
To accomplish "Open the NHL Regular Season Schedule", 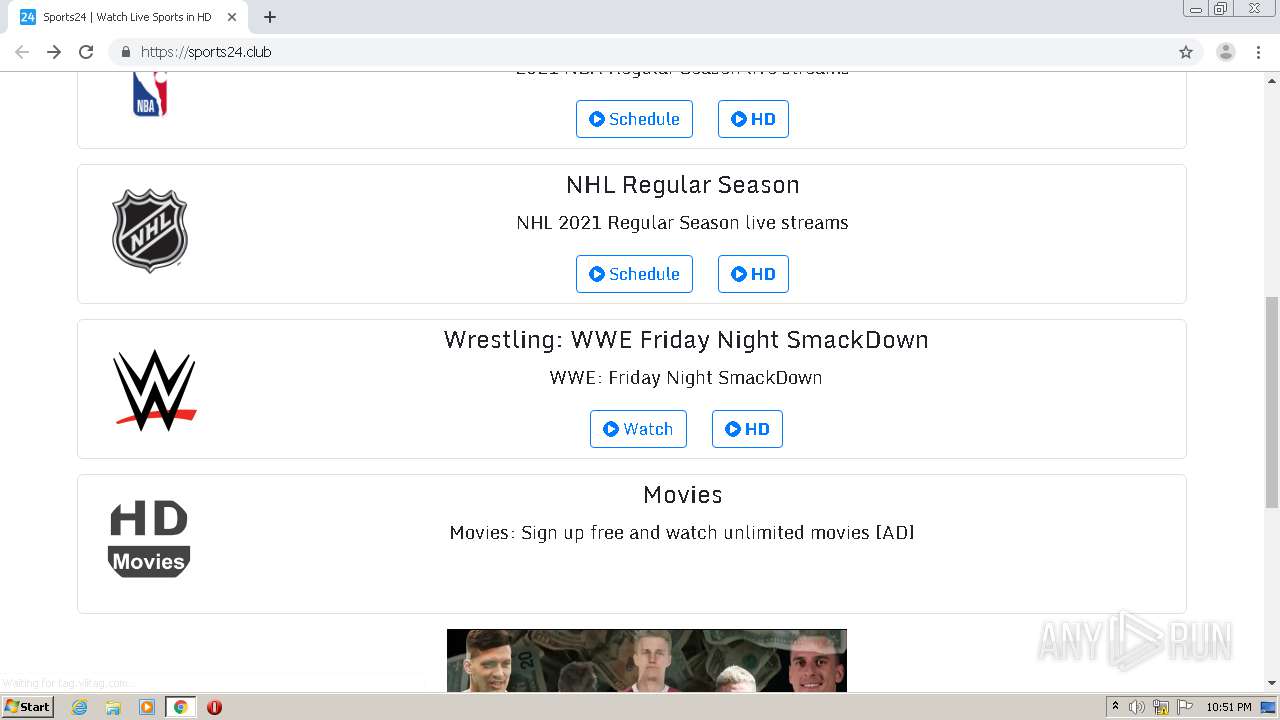I will (634, 274).
